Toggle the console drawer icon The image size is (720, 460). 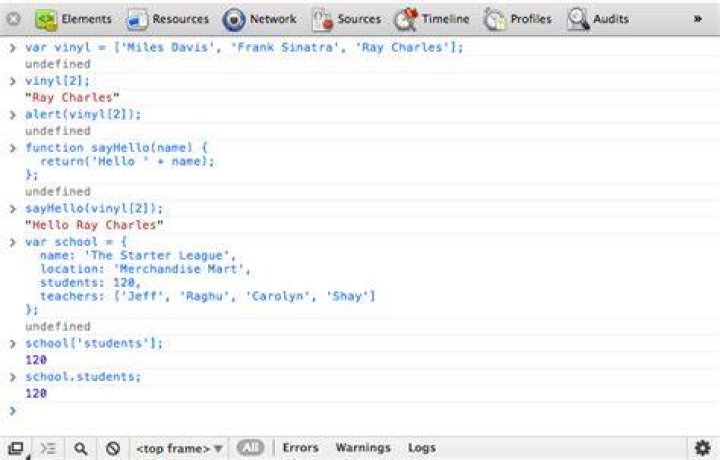tap(48, 448)
